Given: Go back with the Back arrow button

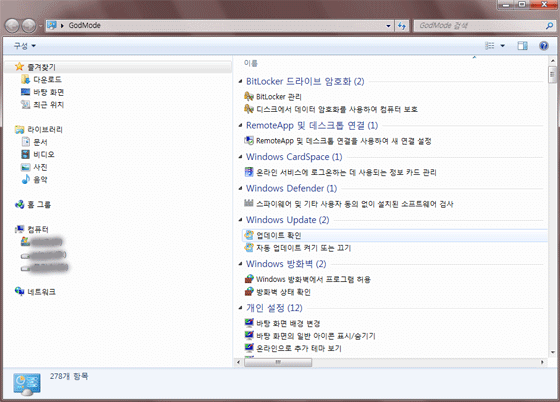Looking at the screenshot, I should [12, 26].
